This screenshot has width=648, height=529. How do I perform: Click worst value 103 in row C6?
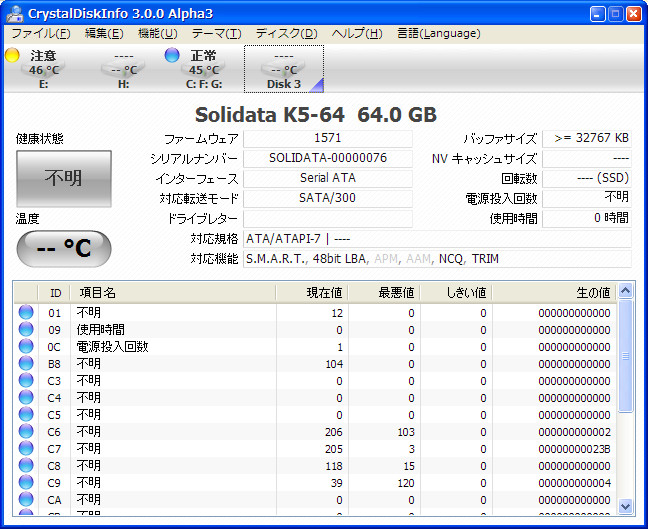coord(406,432)
